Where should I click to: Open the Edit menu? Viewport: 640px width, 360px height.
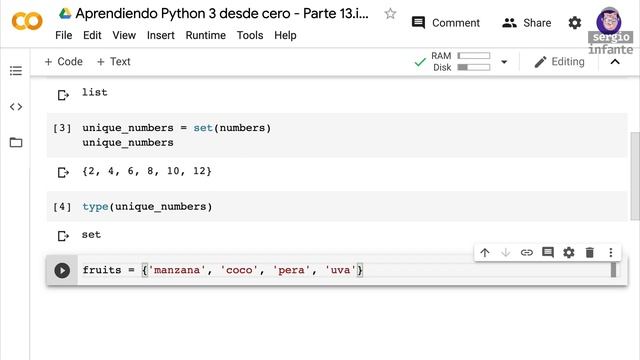pos(92,36)
